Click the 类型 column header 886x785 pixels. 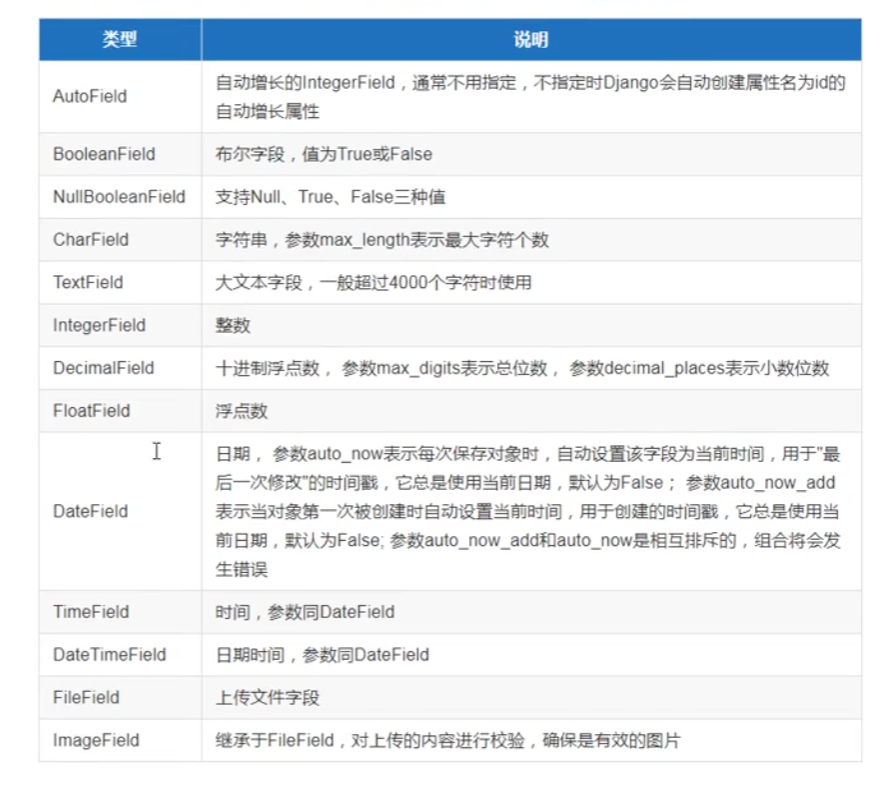tap(119, 38)
